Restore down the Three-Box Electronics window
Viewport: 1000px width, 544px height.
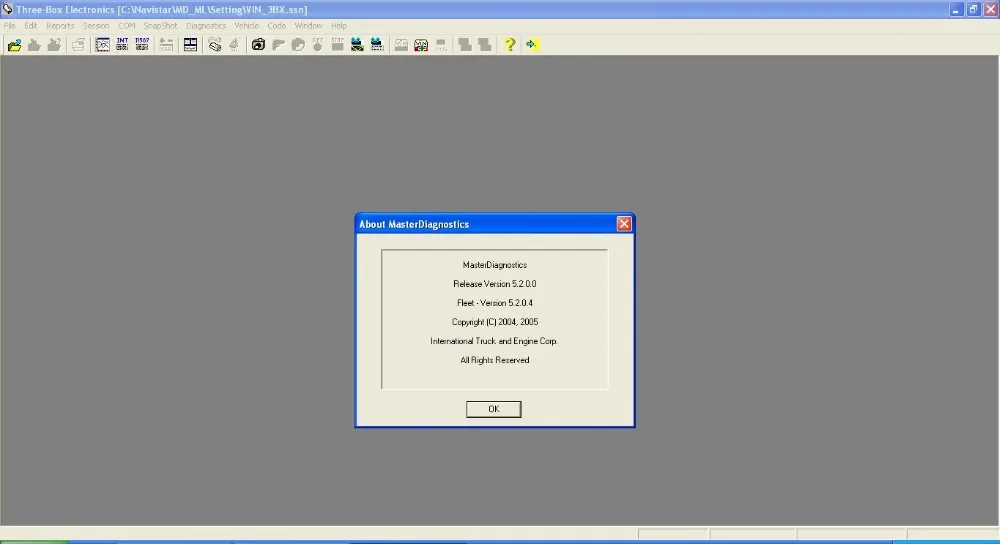pyautogui.click(x=973, y=10)
